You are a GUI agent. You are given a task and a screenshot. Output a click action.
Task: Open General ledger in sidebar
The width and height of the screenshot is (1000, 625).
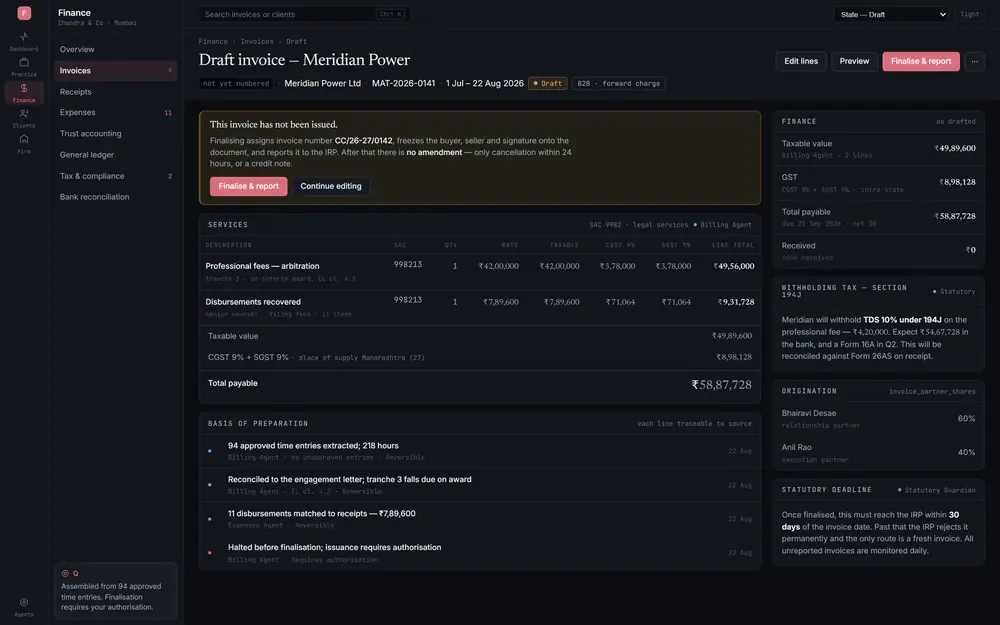tap(115, 154)
